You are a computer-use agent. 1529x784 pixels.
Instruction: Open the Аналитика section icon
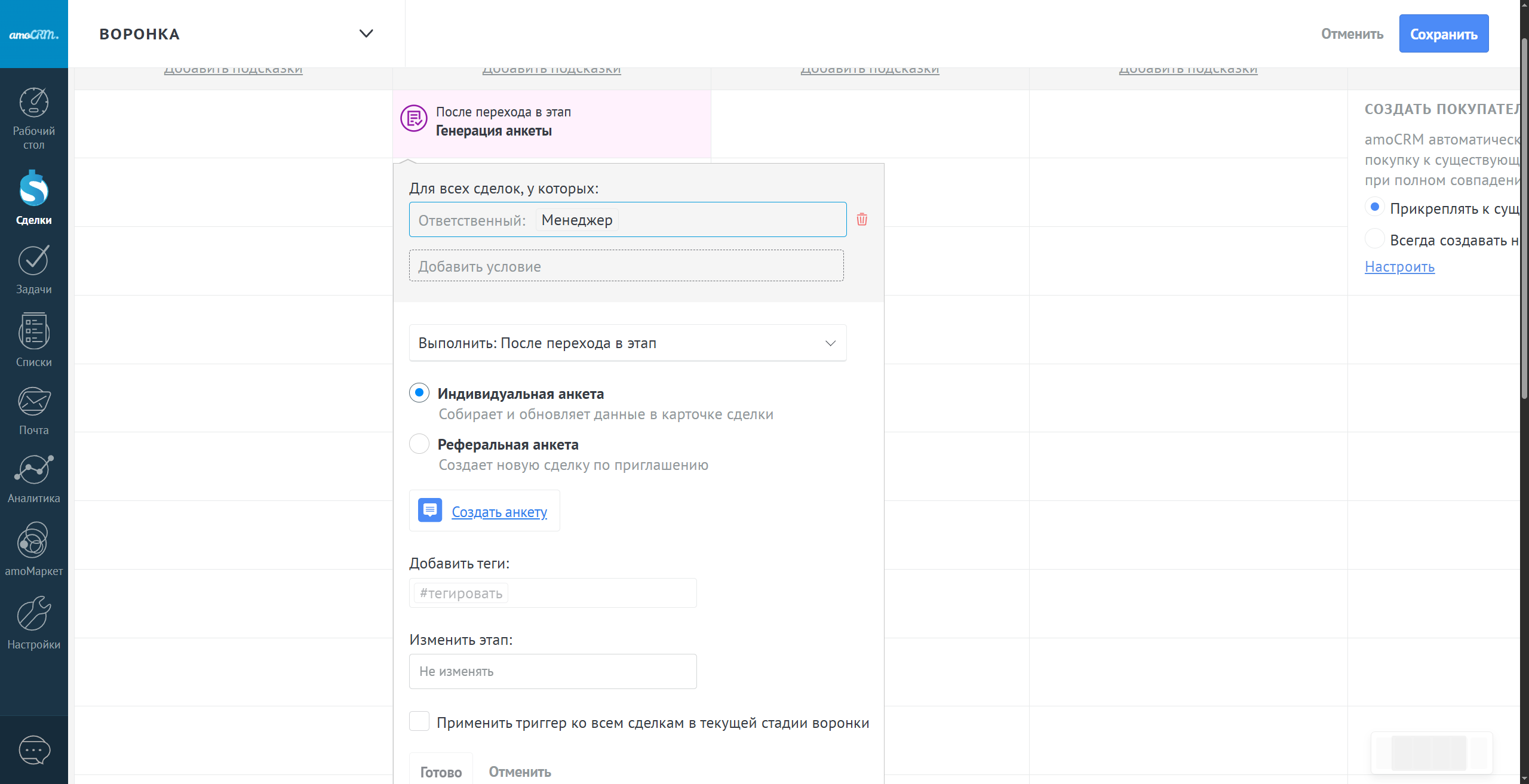point(33,471)
